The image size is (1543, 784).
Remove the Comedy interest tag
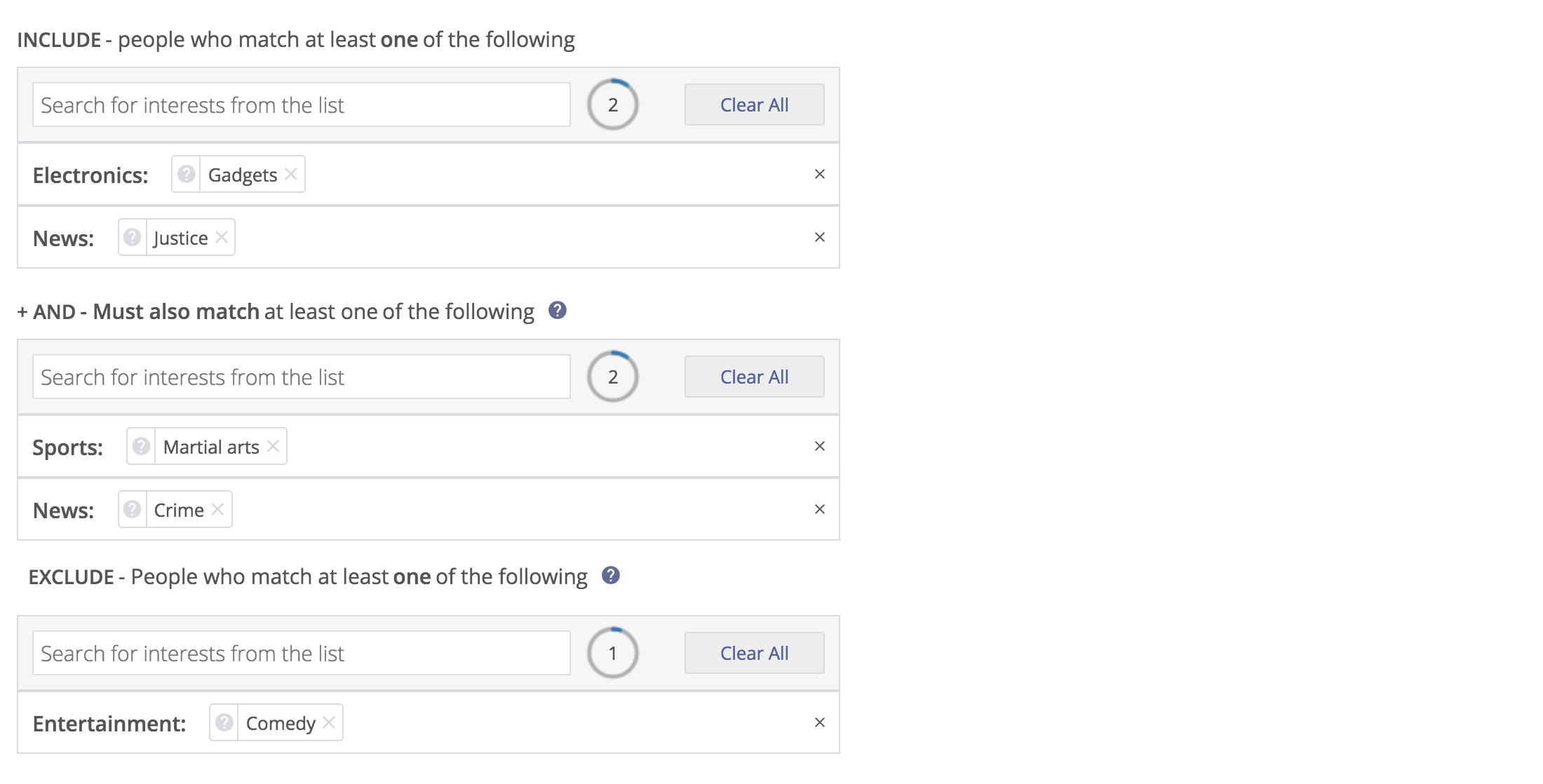329,722
